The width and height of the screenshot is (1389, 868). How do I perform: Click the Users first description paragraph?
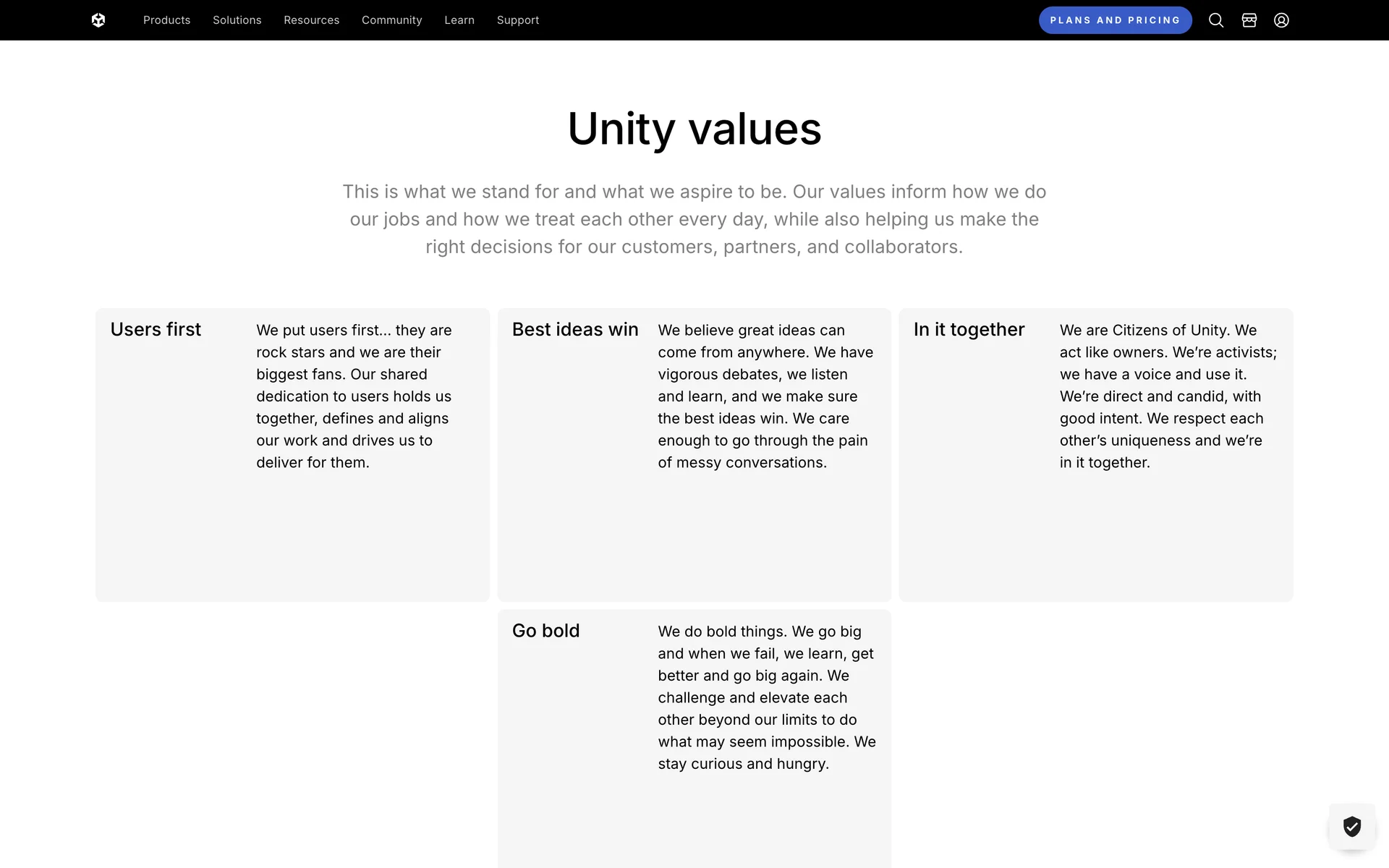[353, 396]
